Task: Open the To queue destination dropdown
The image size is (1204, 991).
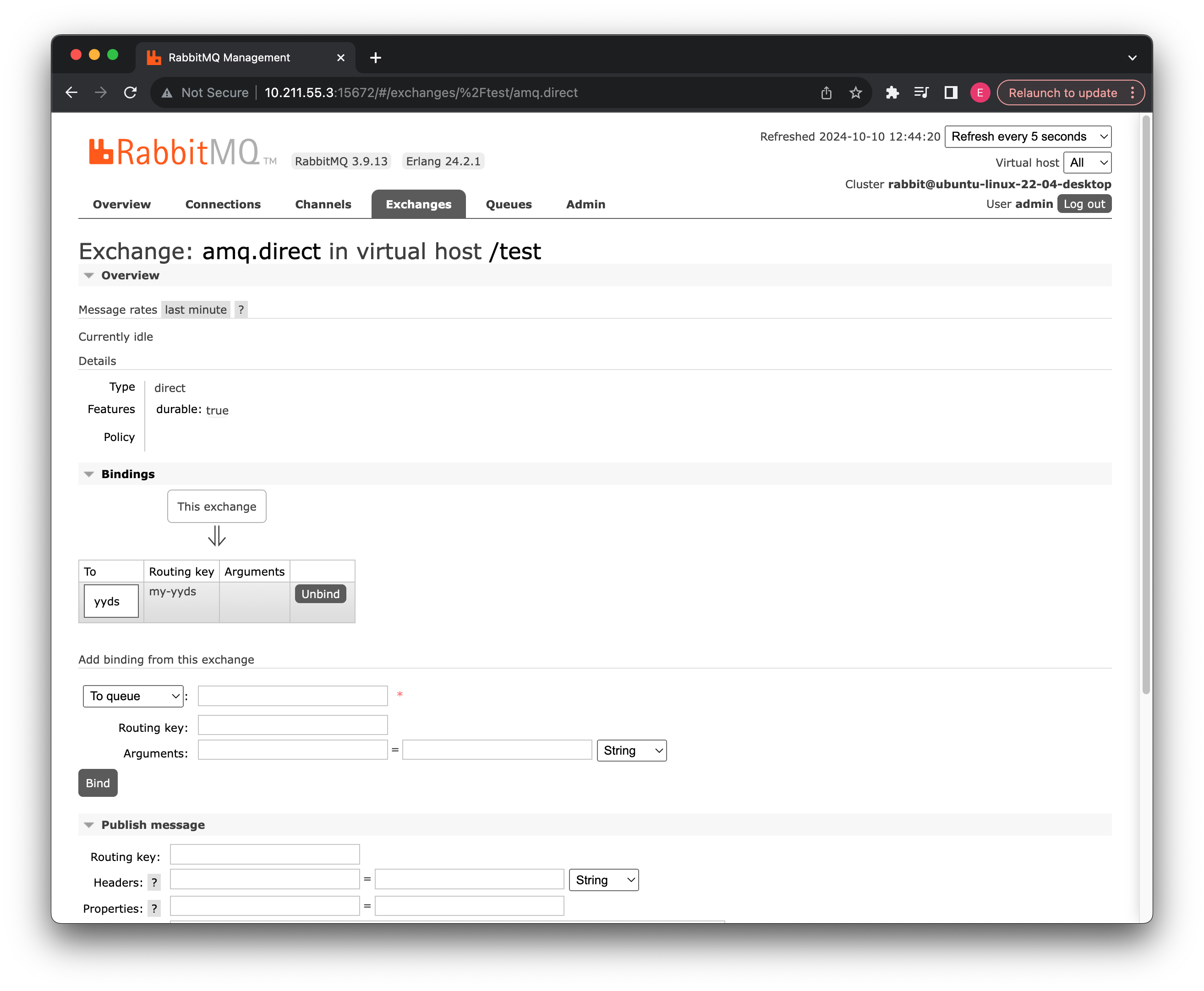Action: tap(133, 696)
